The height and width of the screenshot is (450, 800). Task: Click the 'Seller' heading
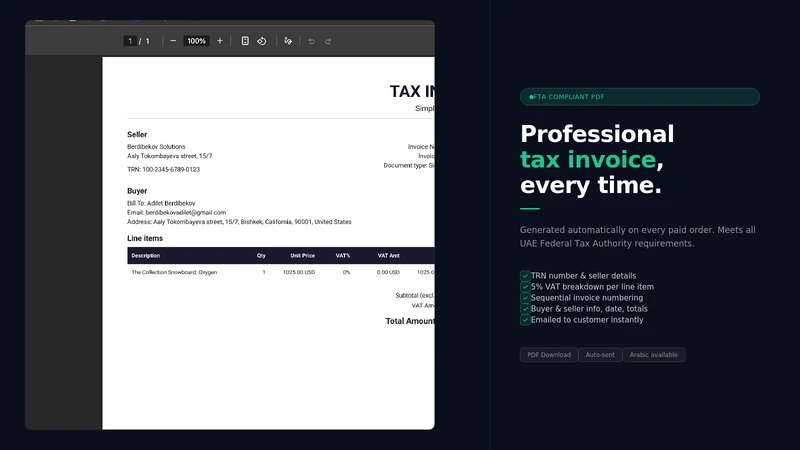137,135
